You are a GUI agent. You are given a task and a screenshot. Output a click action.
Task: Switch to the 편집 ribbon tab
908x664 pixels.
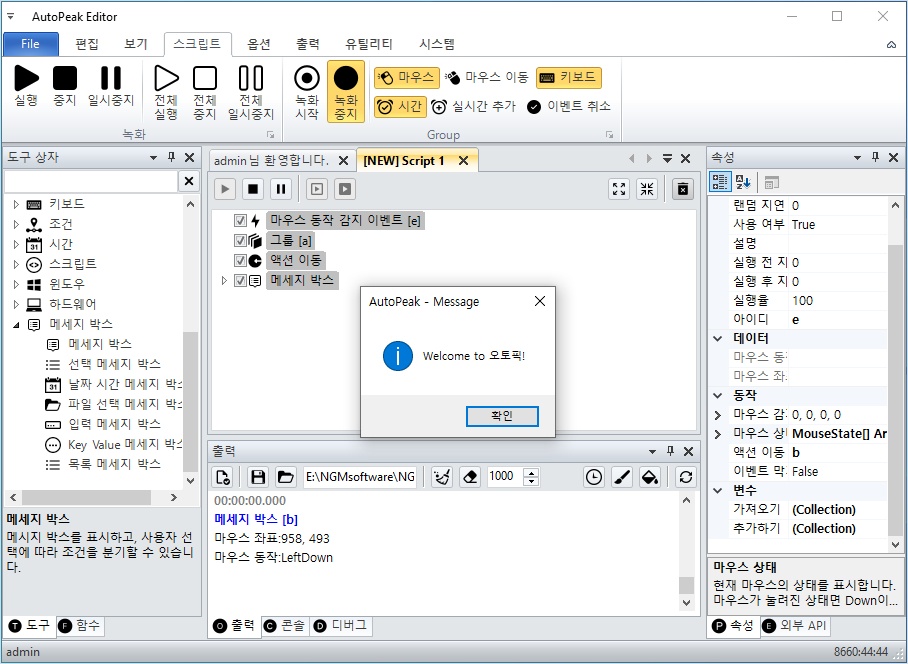[x=87, y=44]
